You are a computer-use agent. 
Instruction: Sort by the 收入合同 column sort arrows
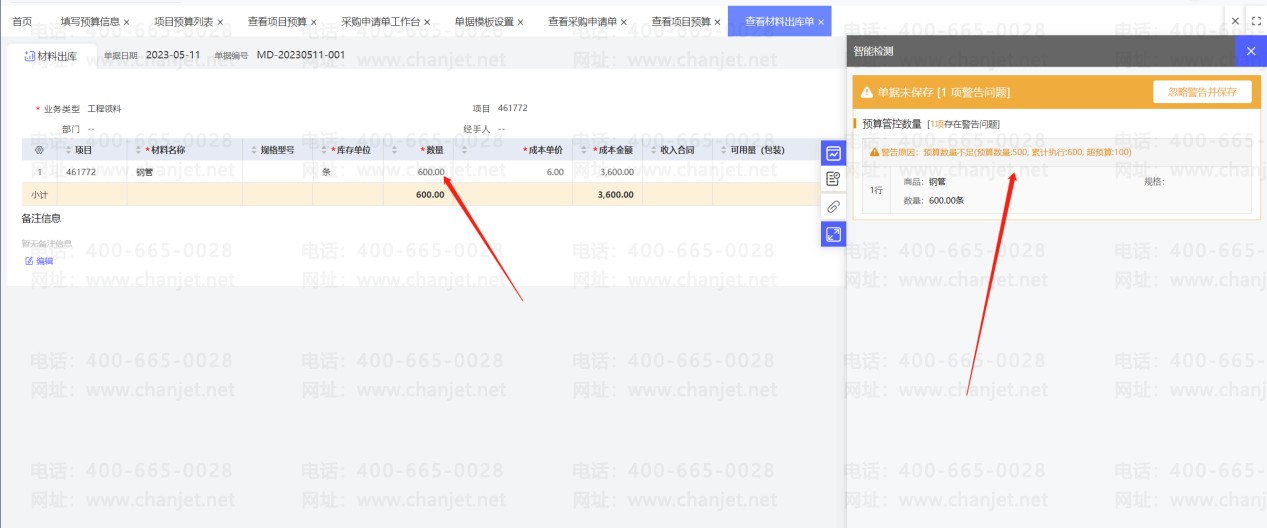[x=653, y=150]
